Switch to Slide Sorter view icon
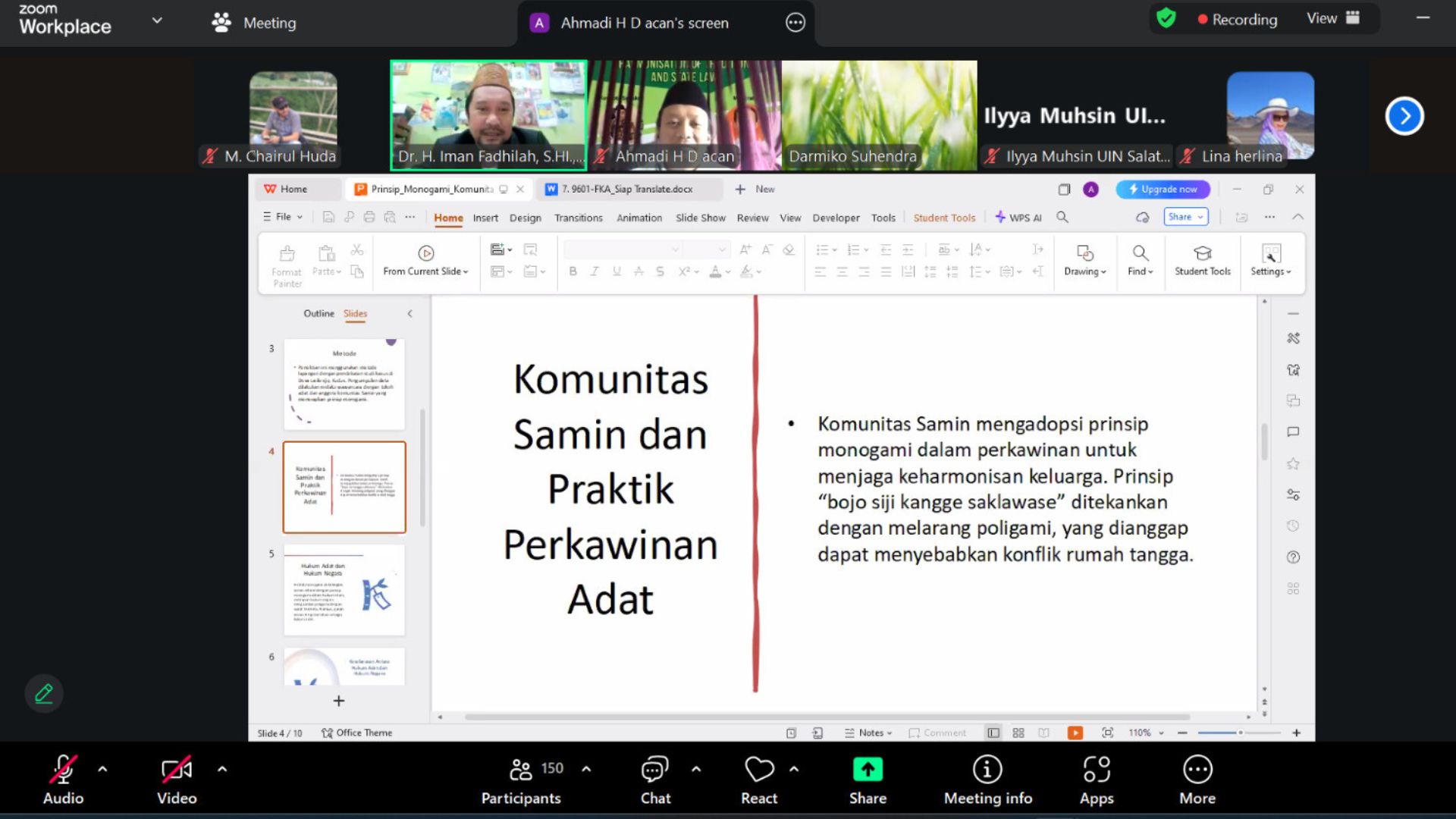1456x819 pixels. pos(1018,733)
